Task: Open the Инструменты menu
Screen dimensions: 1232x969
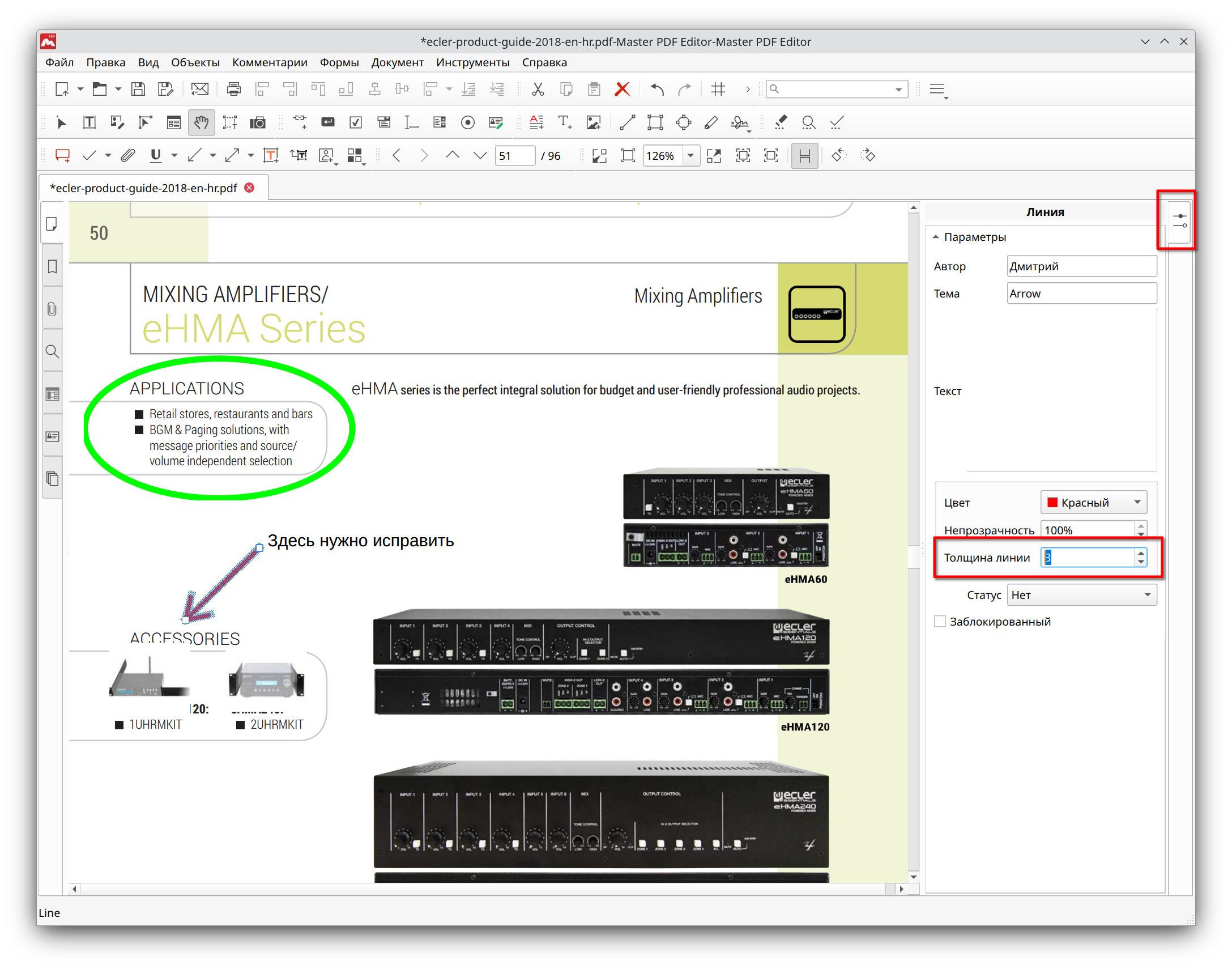Action: tap(473, 62)
